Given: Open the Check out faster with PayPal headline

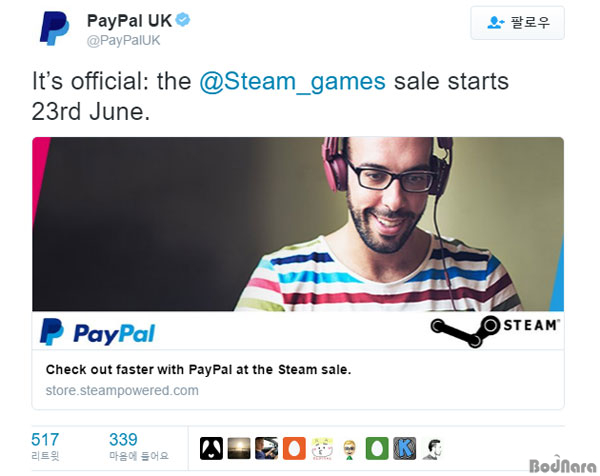Looking at the screenshot, I should (x=198, y=370).
